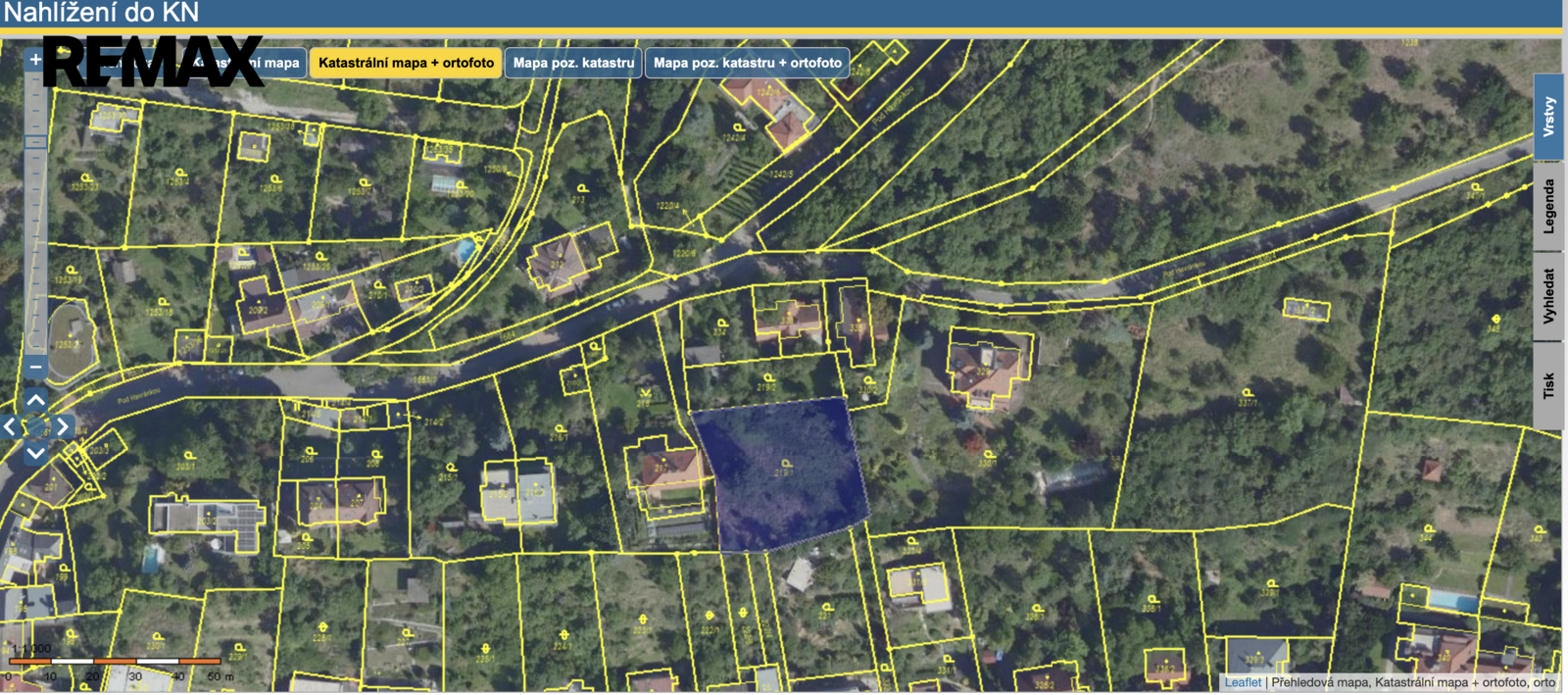Click the Nahlížení do KN header title
This screenshot has width=1568, height=695.
coord(102,13)
